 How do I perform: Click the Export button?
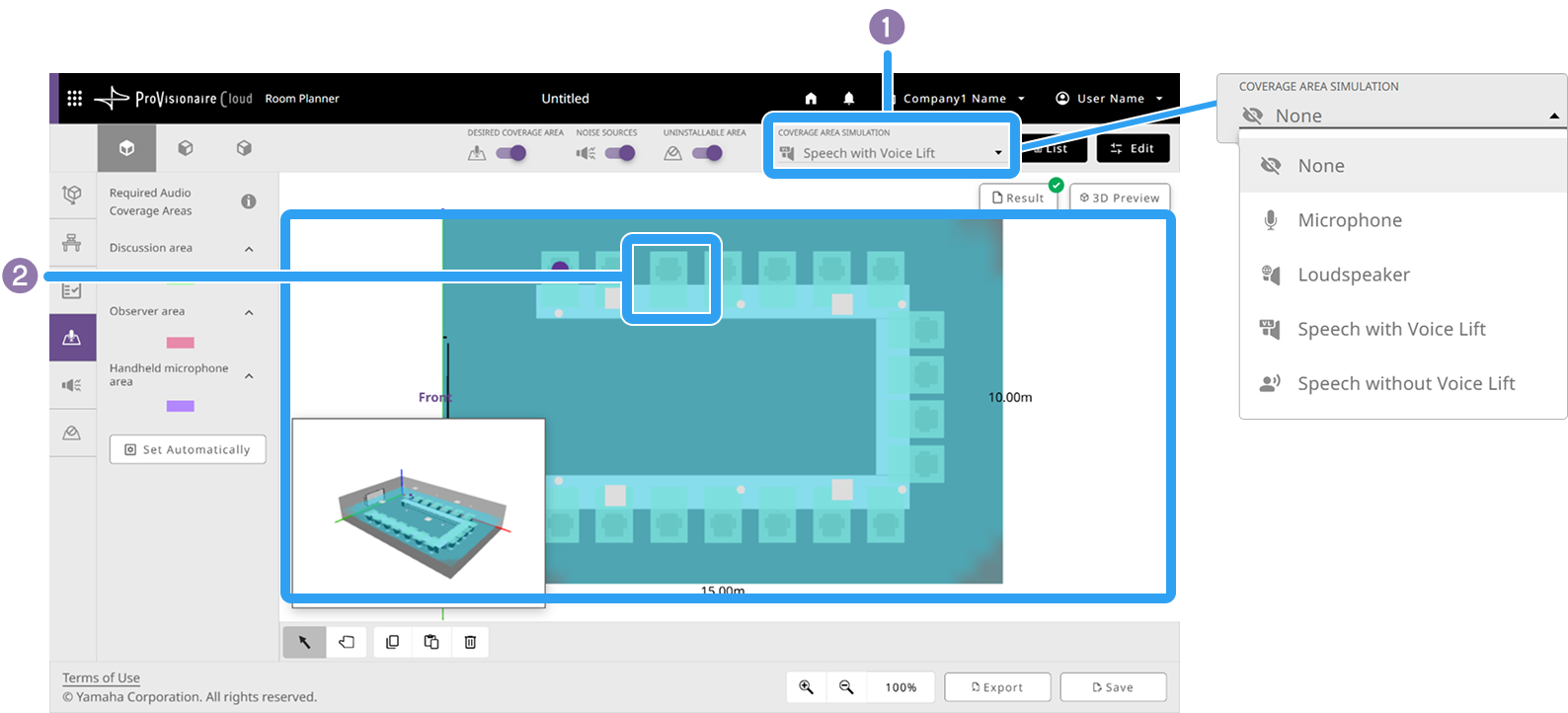click(x=997, y=687)
